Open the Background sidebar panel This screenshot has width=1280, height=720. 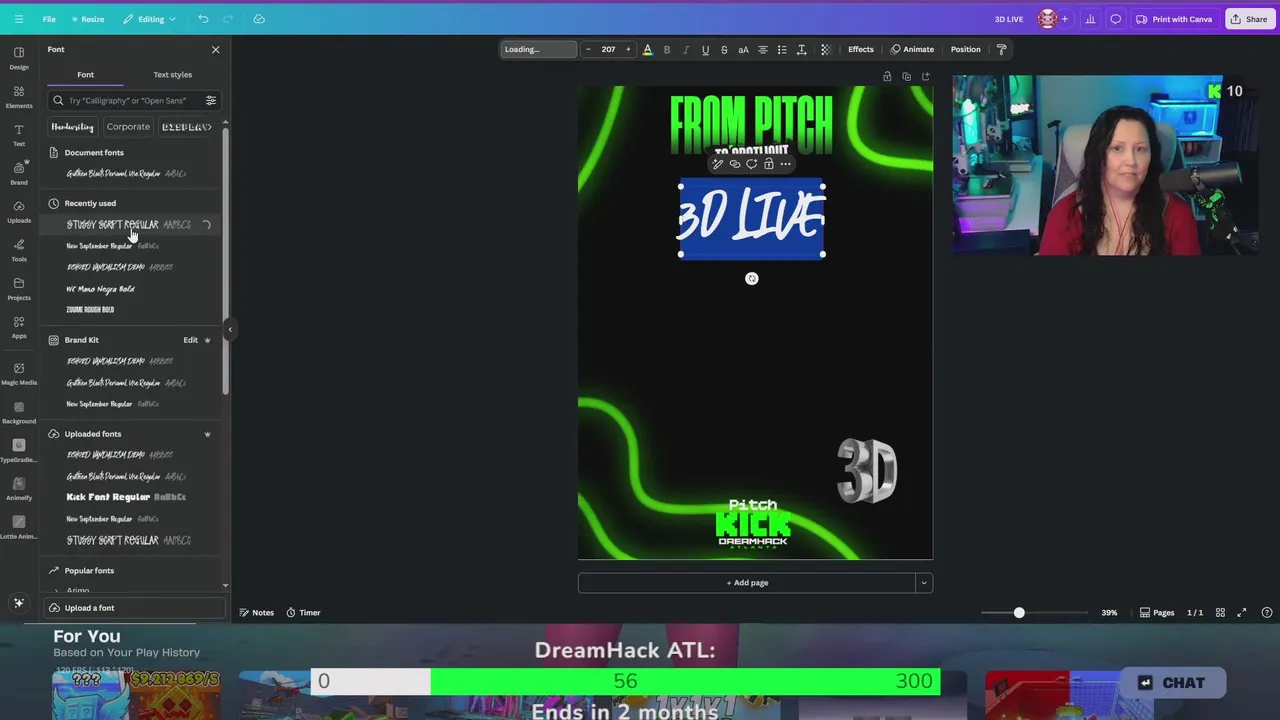[x=19, y=412]
